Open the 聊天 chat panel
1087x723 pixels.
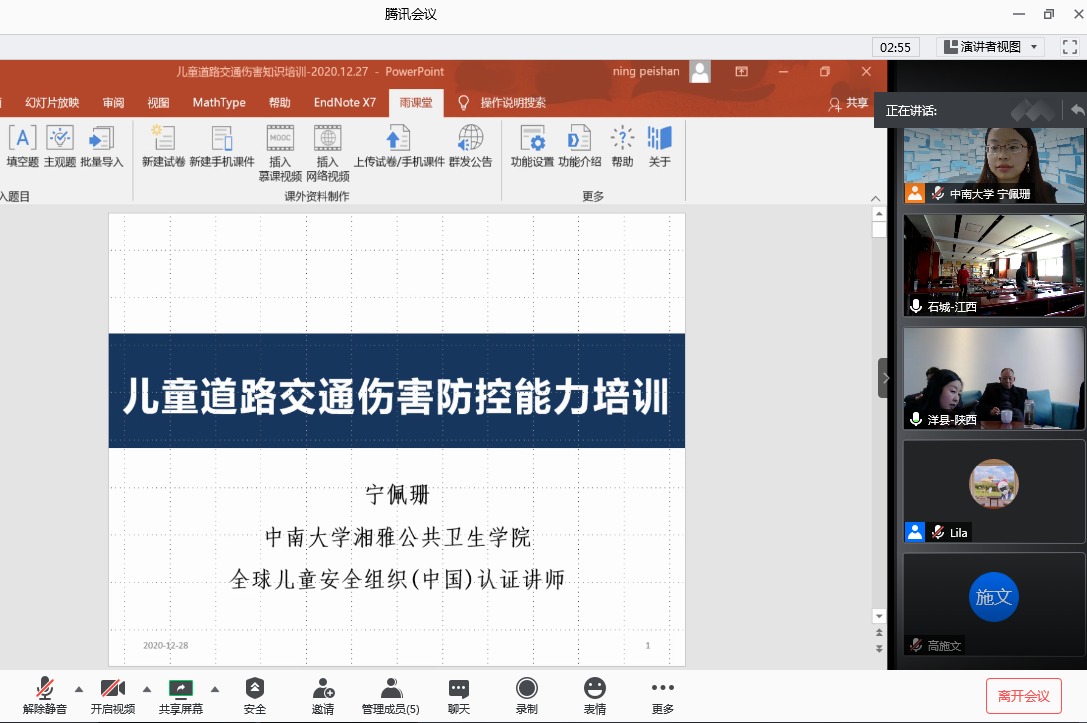click(x=459, y=696)
